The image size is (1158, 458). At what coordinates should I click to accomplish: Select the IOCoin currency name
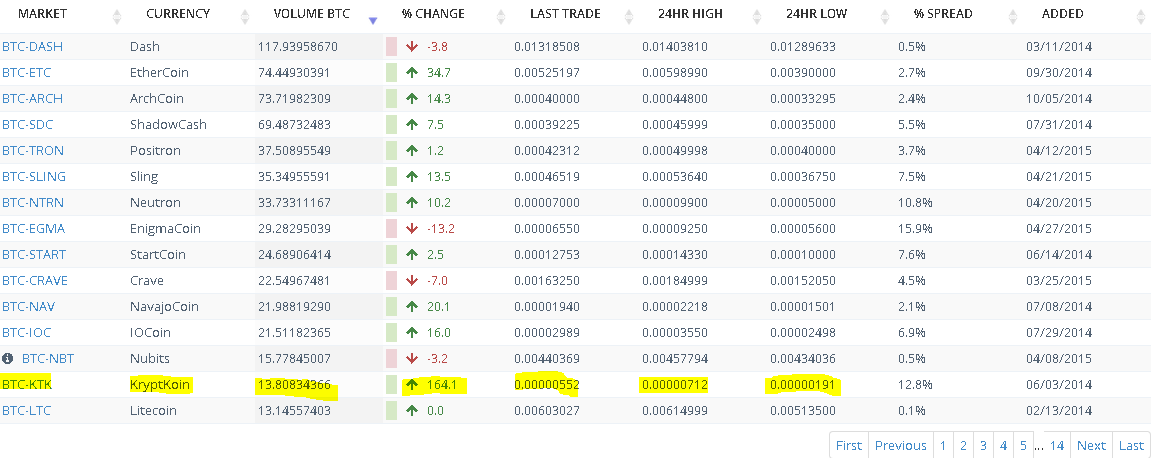pos(150,333)
